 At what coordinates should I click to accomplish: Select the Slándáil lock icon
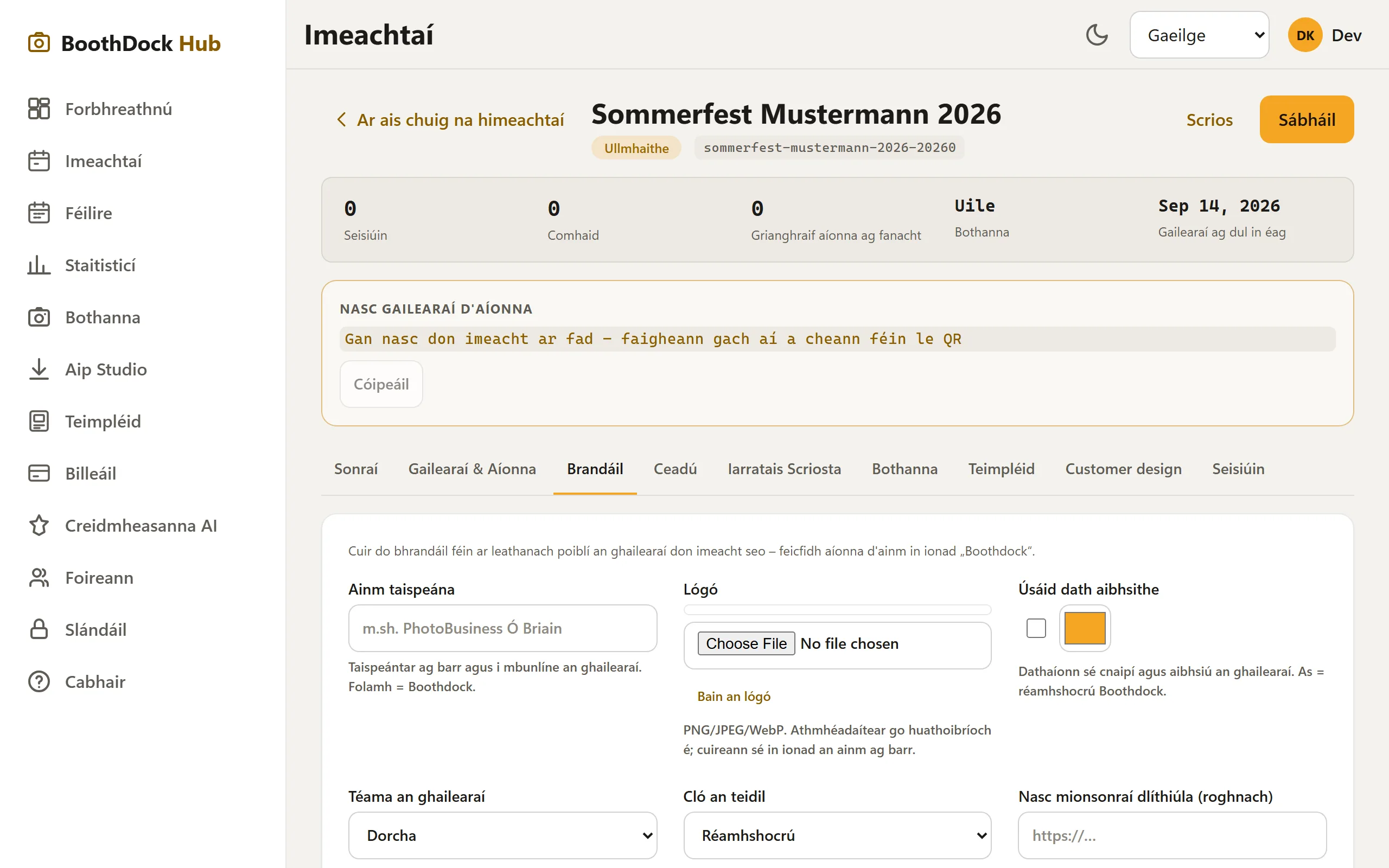point(39,629)
